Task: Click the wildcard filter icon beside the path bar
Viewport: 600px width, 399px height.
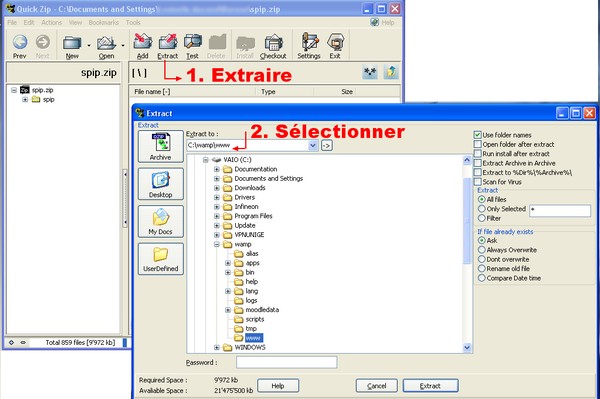Action: point(370,72)
